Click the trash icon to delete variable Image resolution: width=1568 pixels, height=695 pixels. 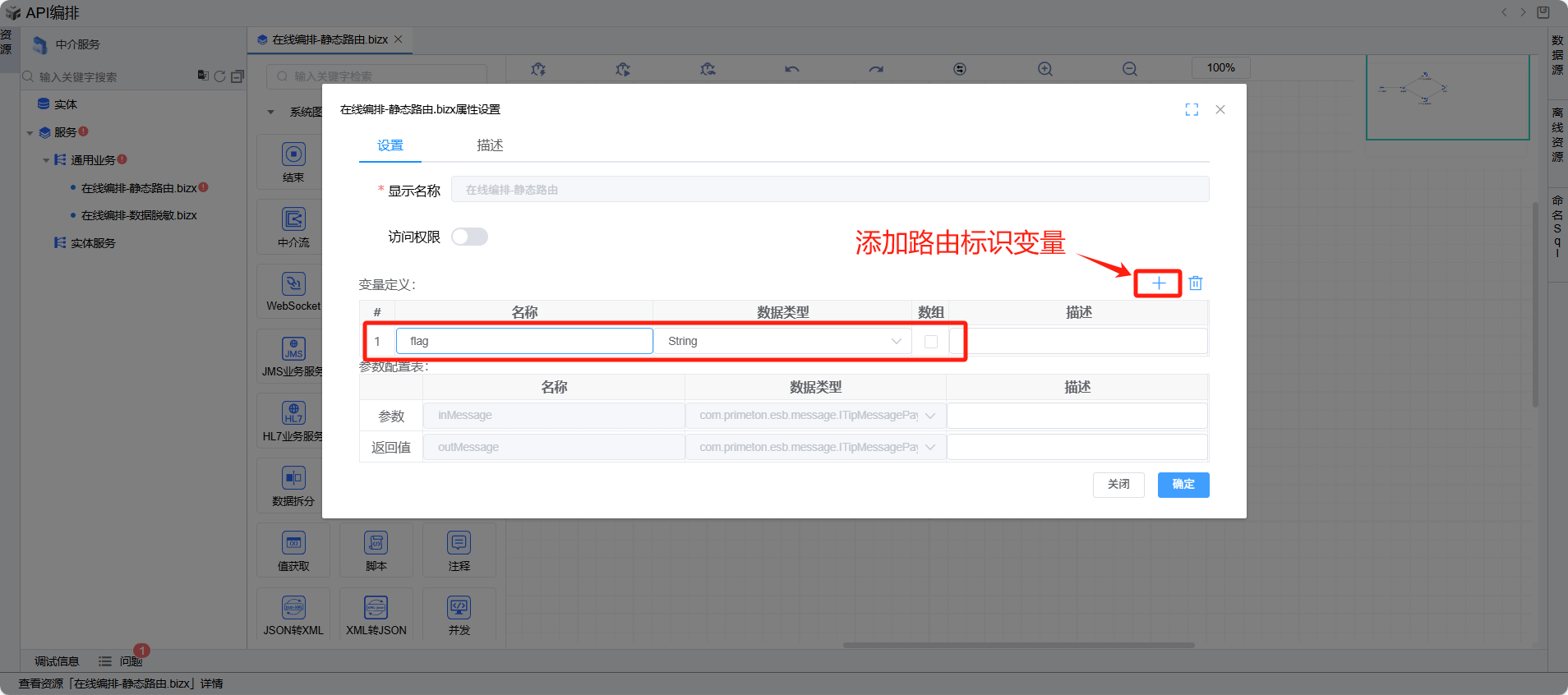(x=1196, y=283)
